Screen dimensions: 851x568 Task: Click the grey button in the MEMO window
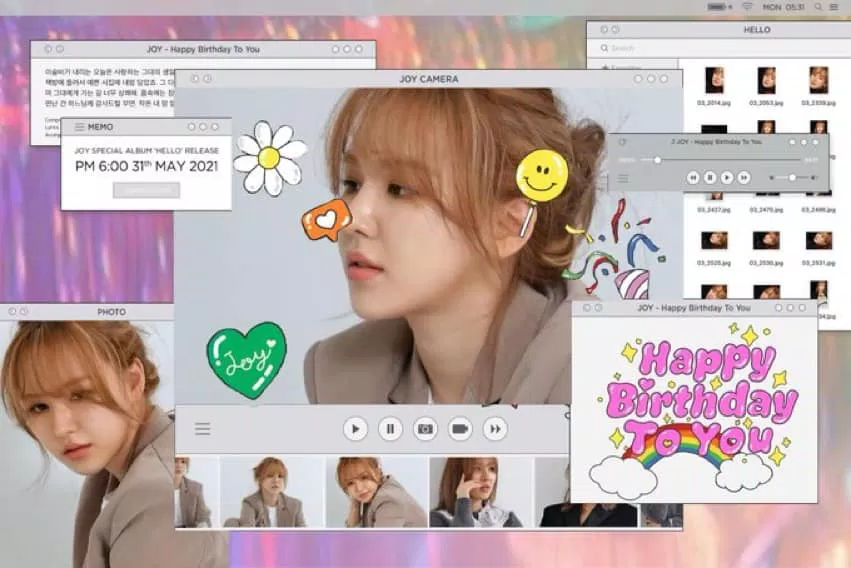coord(146,190)
